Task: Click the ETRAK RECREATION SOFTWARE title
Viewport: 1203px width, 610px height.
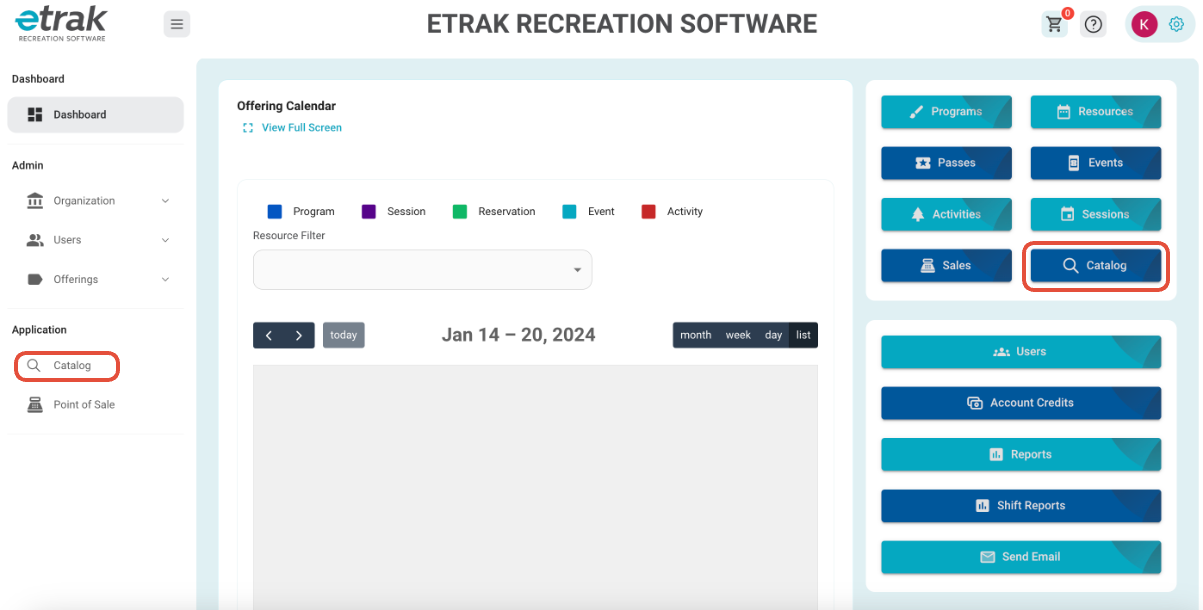Action: pos(622,24)
